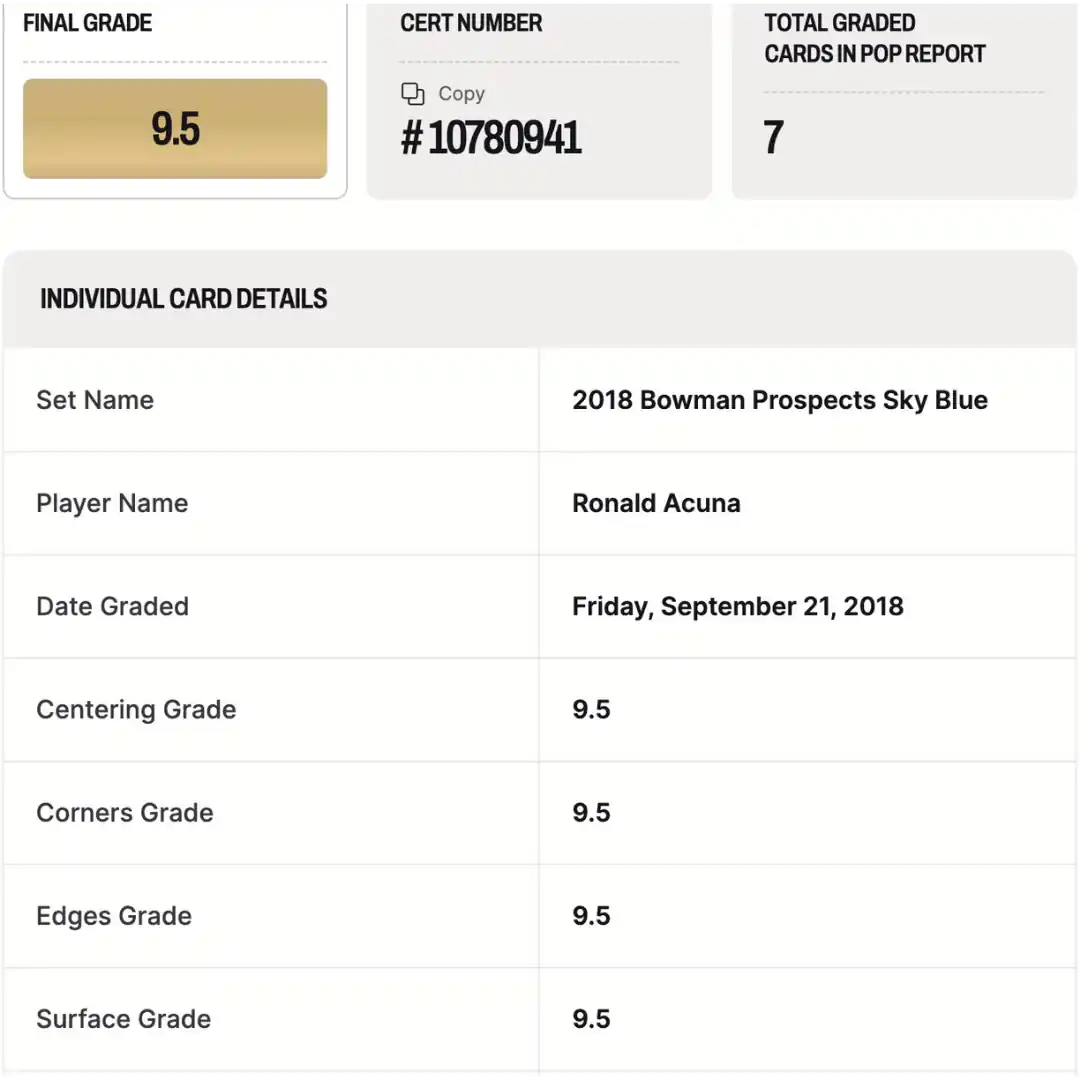1080x1080 pixels.
Task: Click the Date Graded row label
Action: coord(112,607)
